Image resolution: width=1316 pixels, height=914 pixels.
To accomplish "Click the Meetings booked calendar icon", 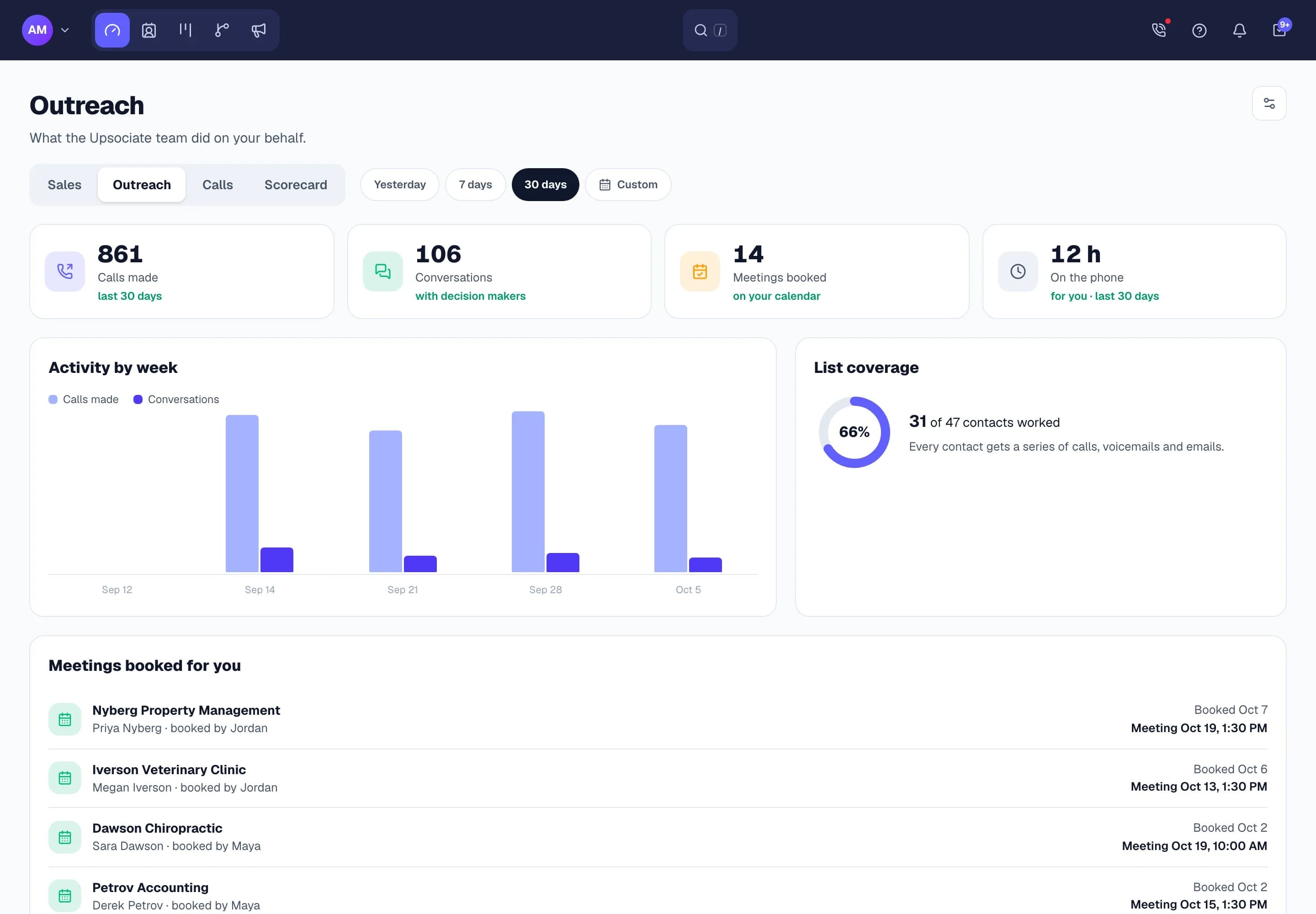I will pos(700,271).
